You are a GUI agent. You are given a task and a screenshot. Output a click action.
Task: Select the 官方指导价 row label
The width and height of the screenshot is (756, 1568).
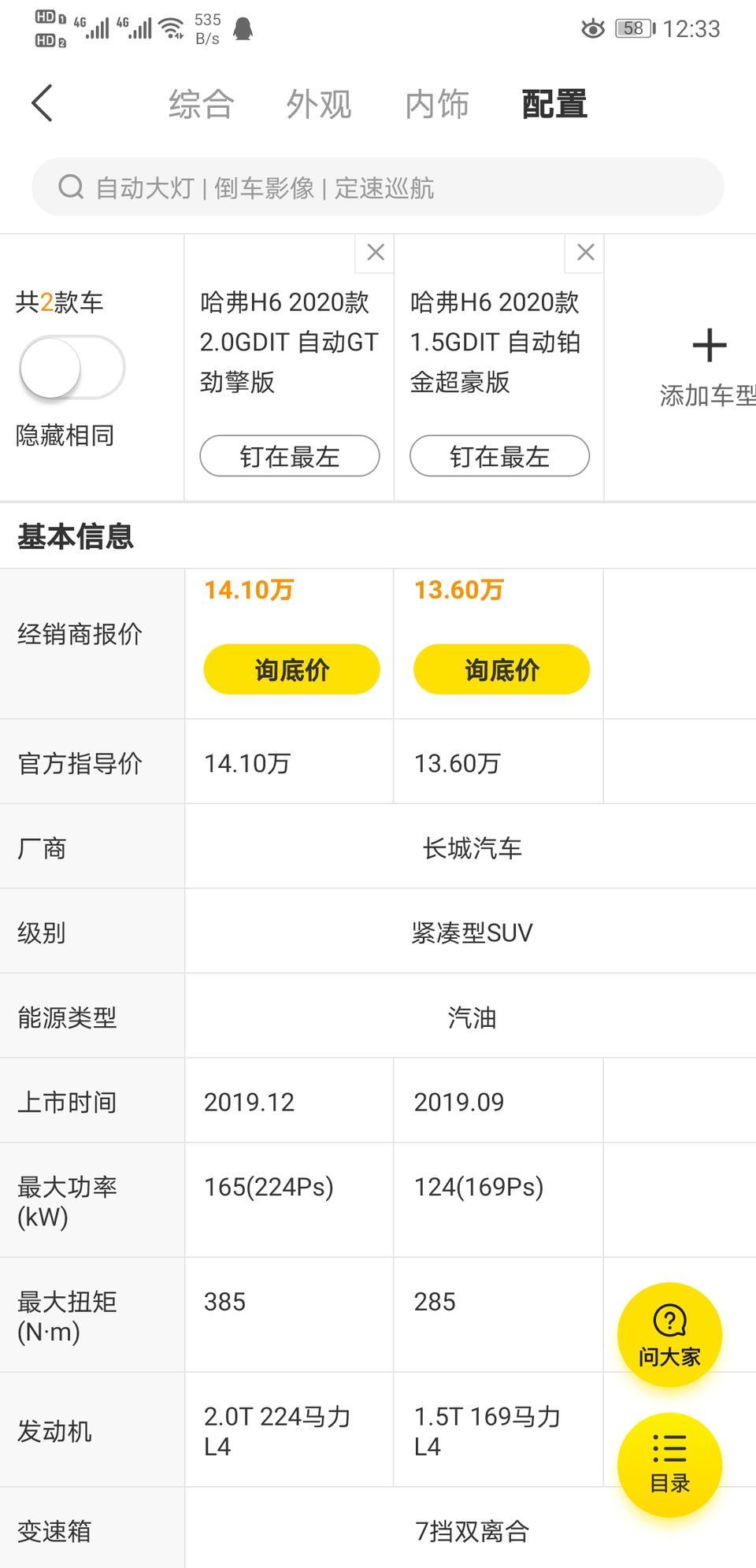click(80, 763)
